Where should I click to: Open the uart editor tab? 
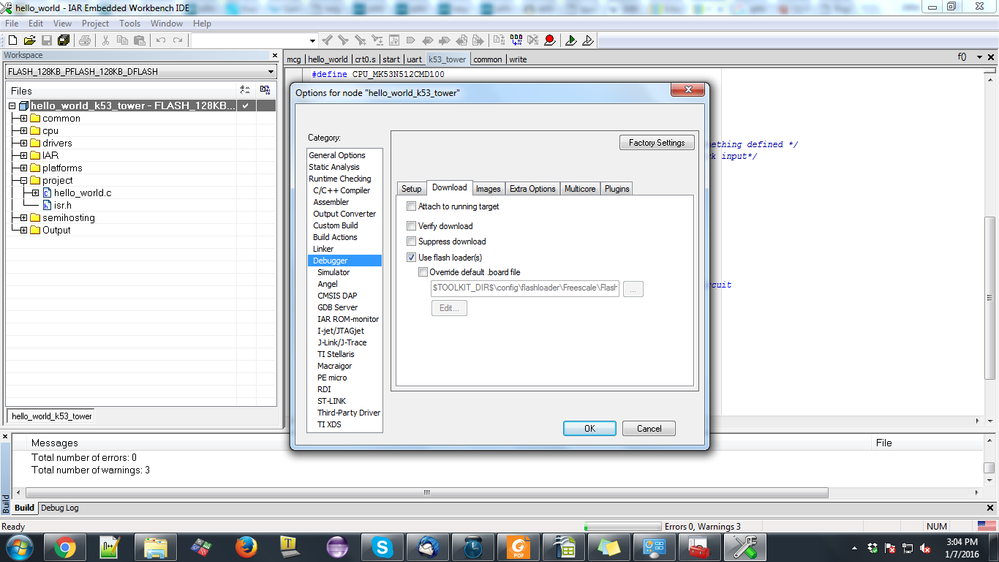[414, 59]
